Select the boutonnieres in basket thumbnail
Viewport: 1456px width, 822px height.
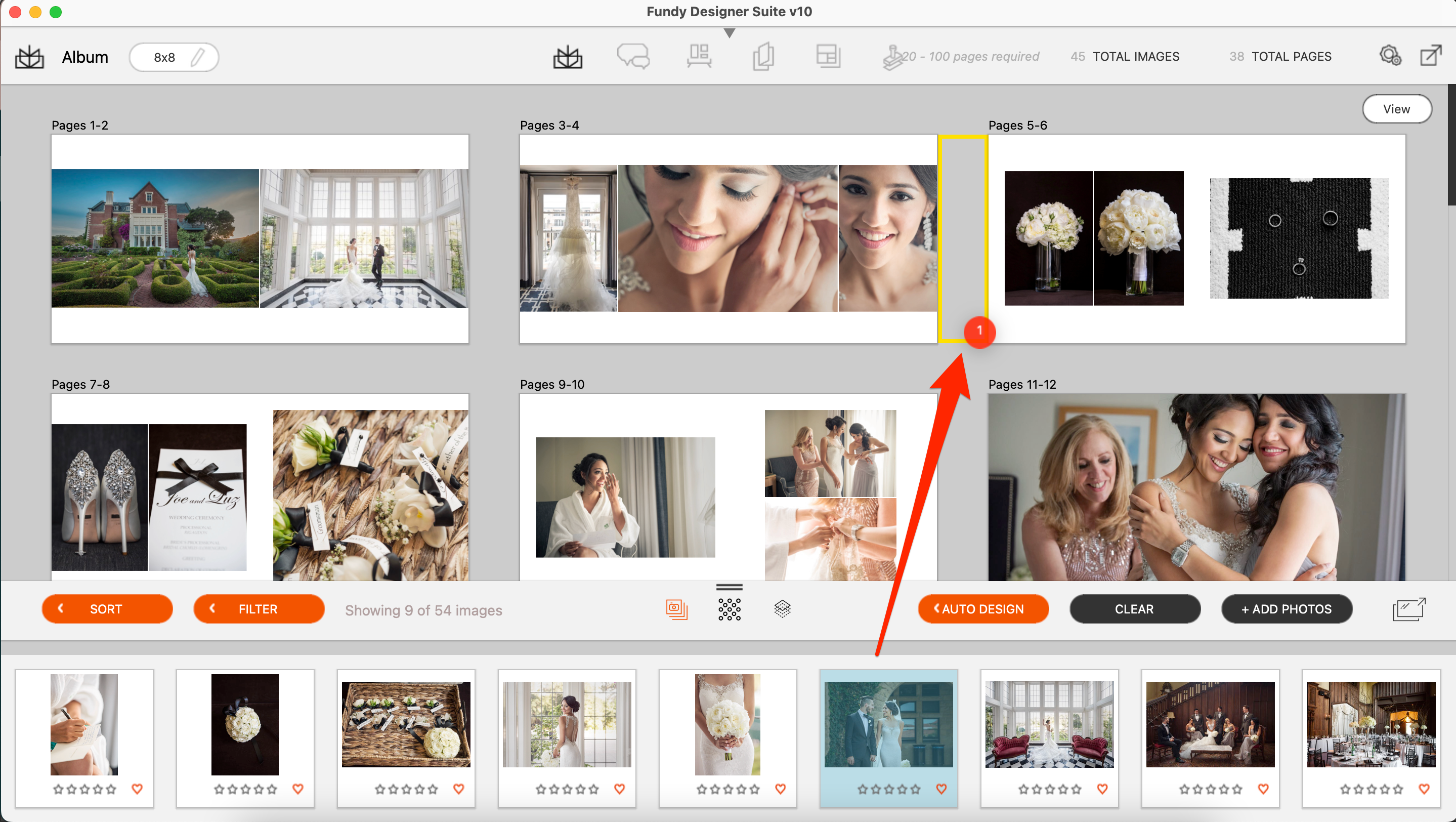[x=406, y=724]
